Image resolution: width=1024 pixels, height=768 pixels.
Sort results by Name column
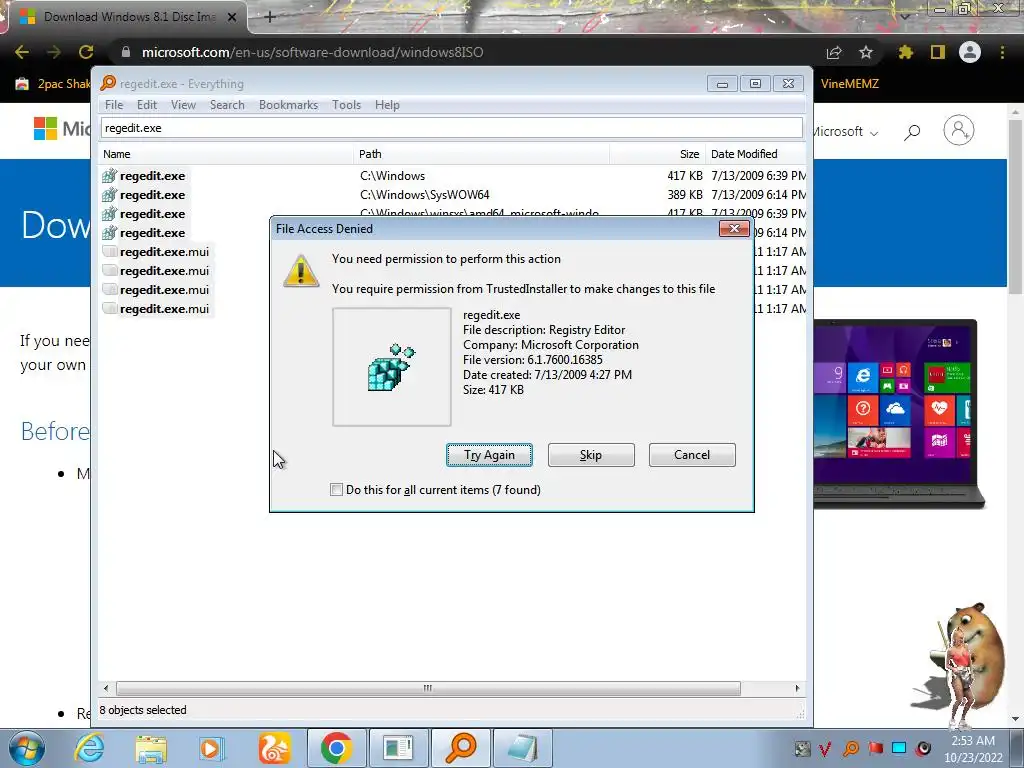pos(226,154)
